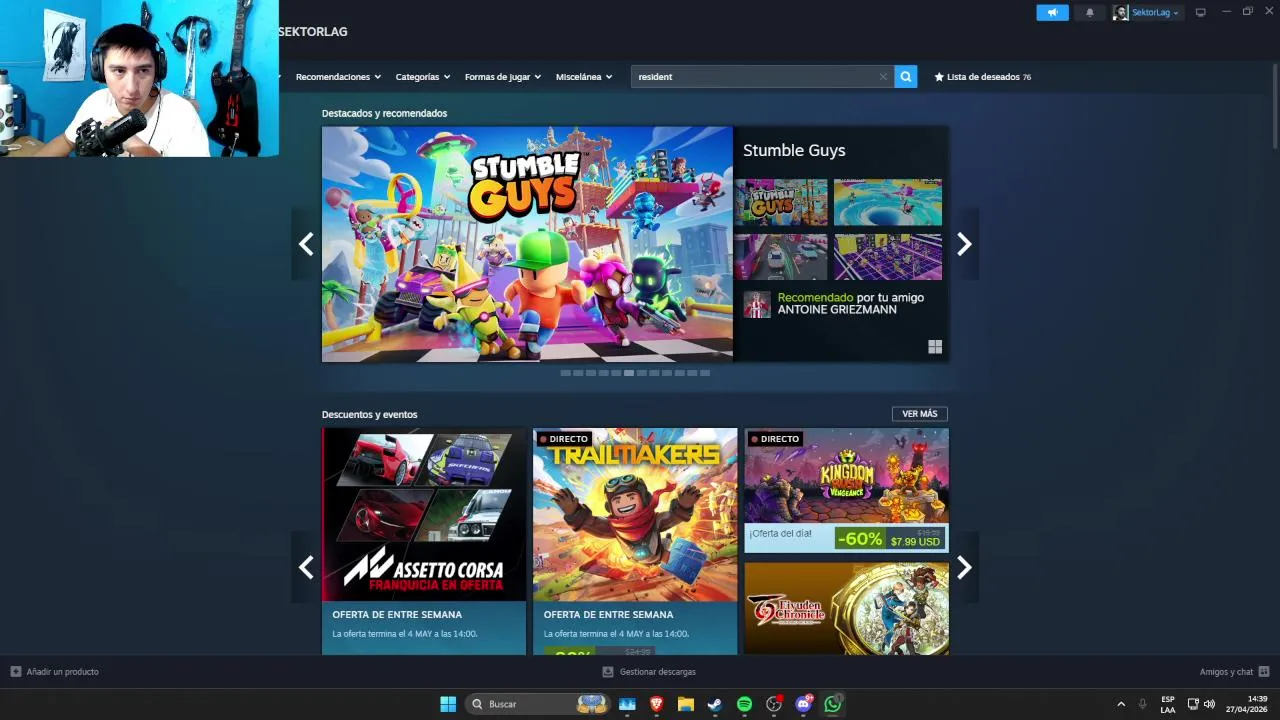The image size is (1280, 720).
Task: Open Steam from the taskbar
Action: click(714, 704)
